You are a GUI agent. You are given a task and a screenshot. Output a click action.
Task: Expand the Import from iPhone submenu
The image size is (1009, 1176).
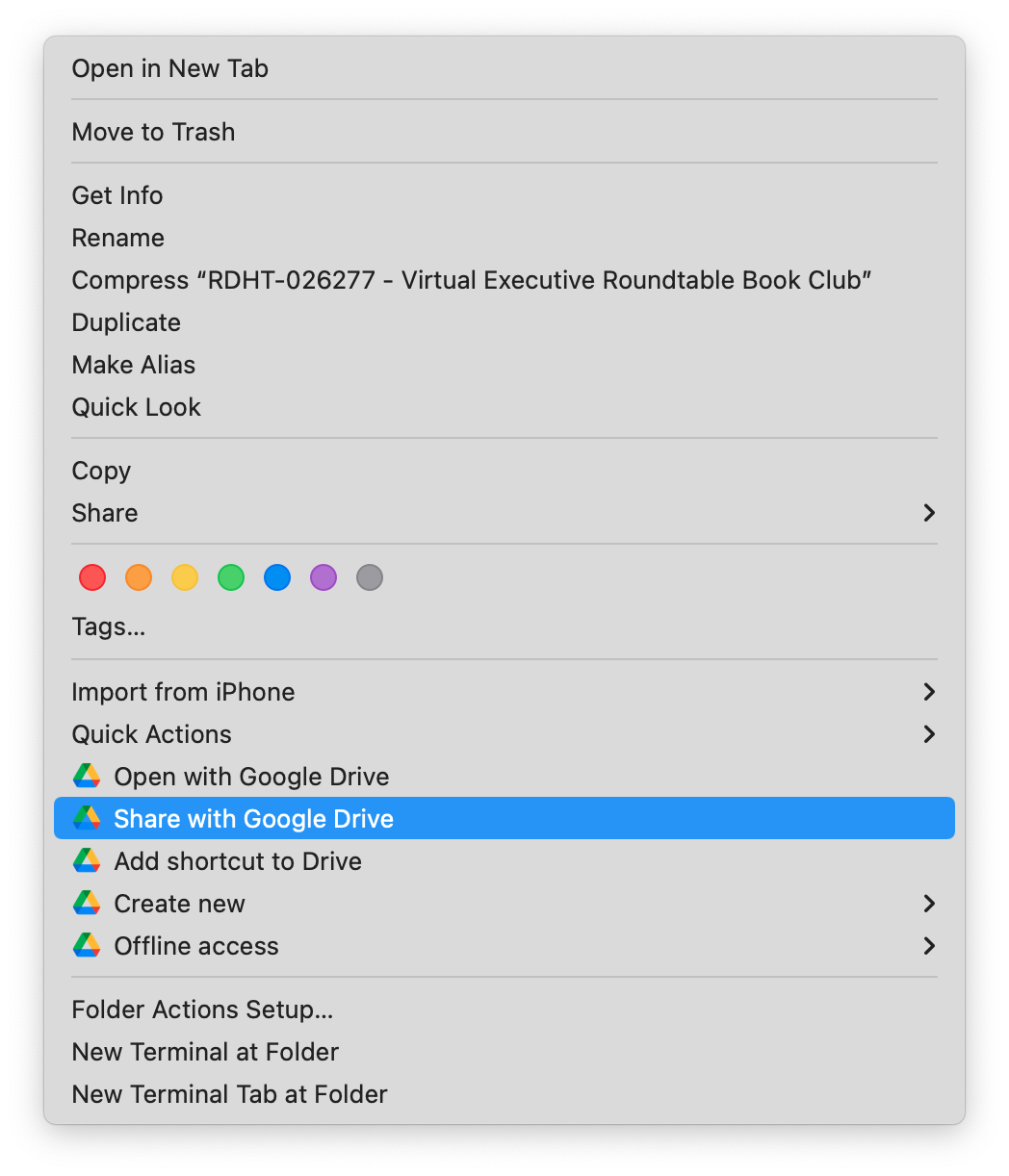point(928,692)
